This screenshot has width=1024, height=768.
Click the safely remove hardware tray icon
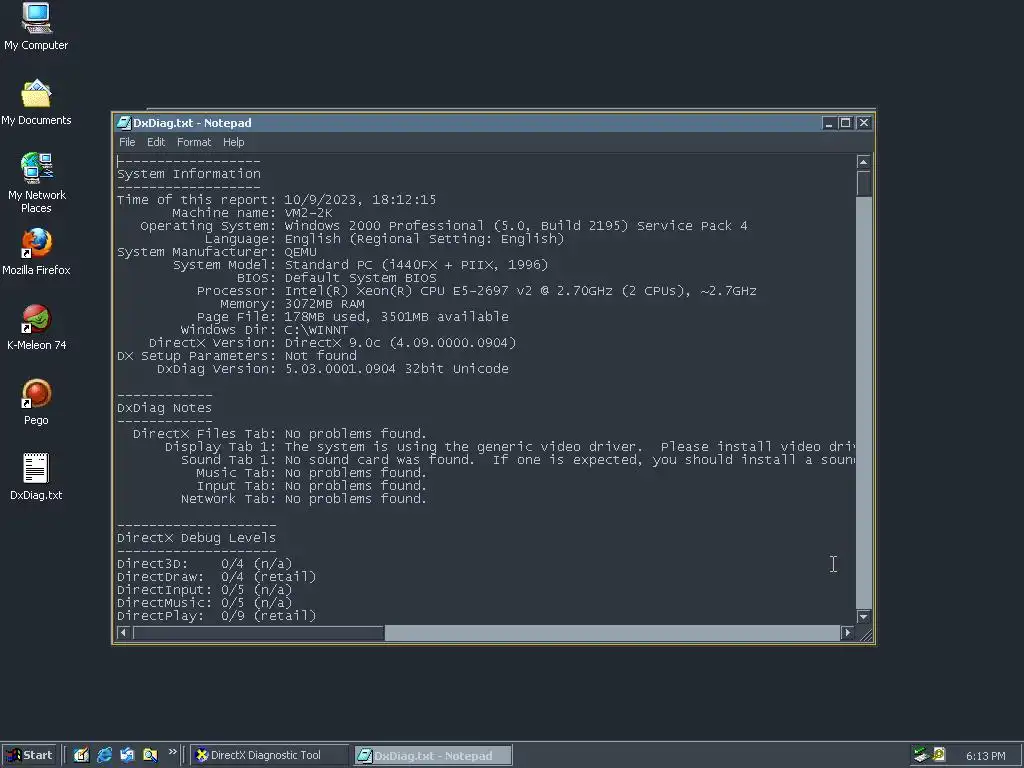tap(921, 755)
